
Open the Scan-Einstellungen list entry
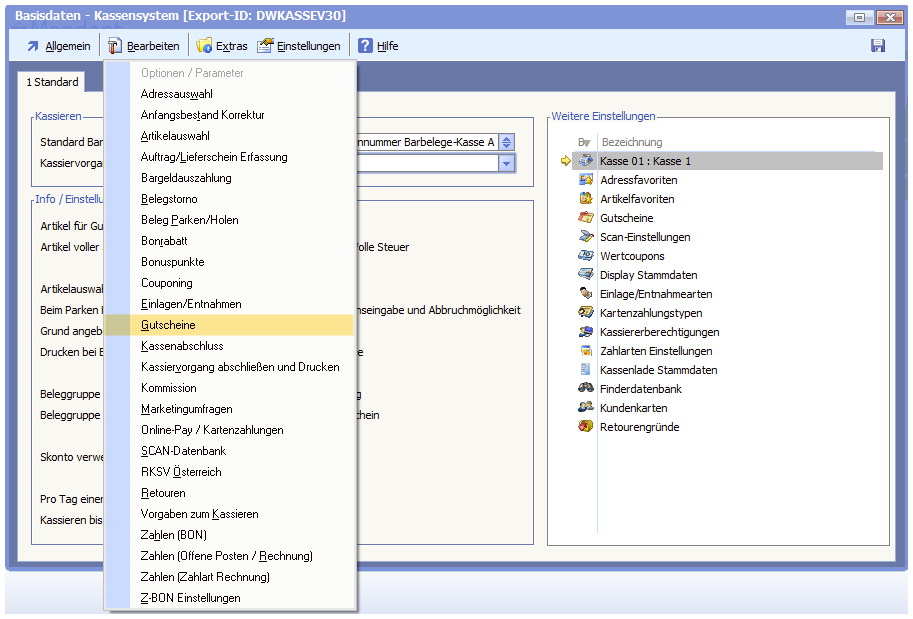646,237
